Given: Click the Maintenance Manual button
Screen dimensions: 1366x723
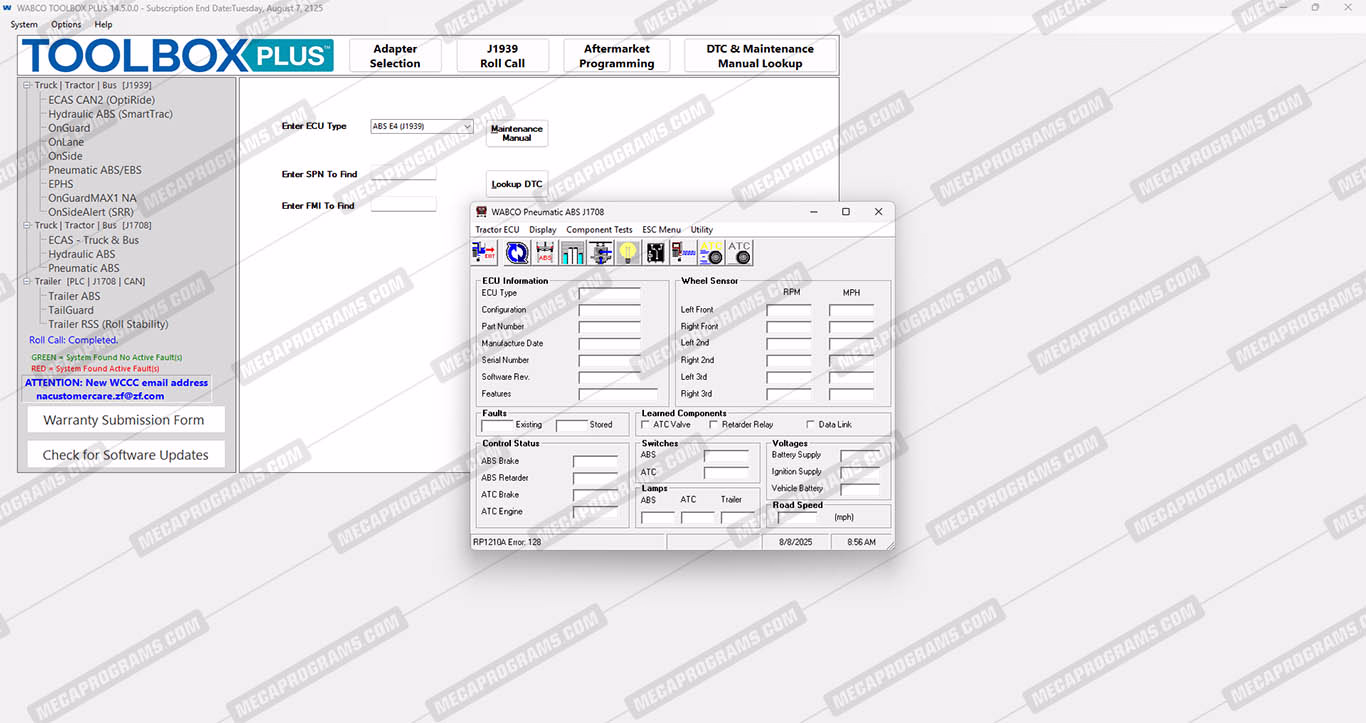Looking at the screenshot, I should (x=517, y=133).
